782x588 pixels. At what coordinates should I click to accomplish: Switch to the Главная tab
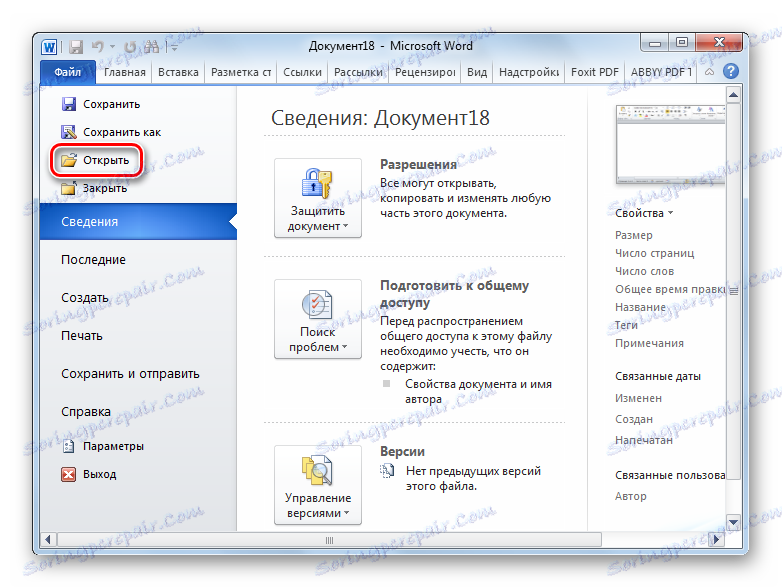(x=125, y=72)
